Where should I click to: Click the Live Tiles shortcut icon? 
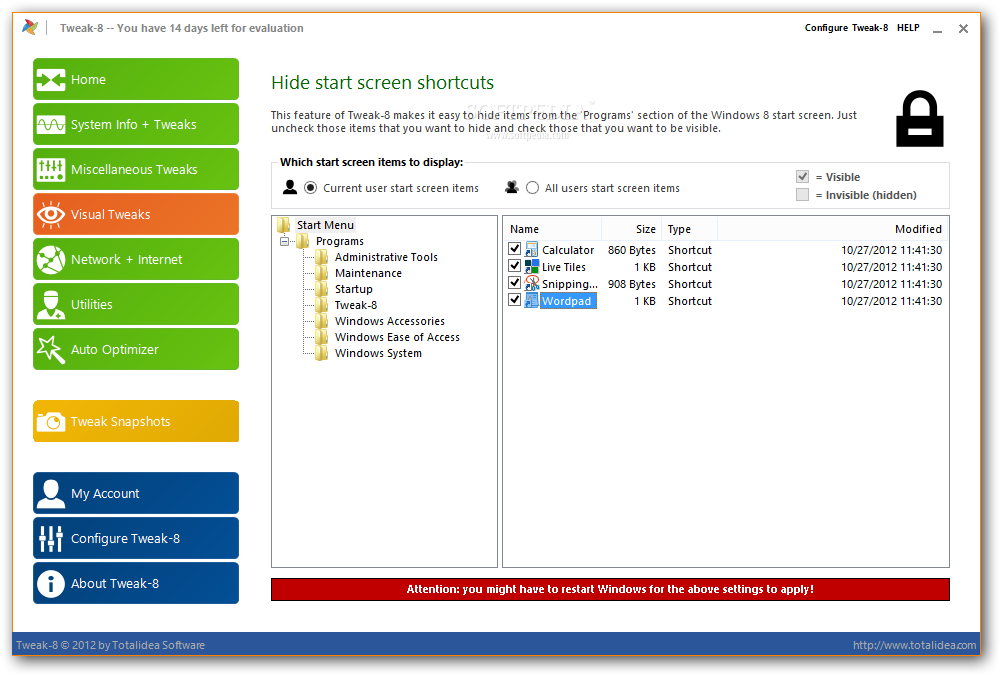click(531, 267)
